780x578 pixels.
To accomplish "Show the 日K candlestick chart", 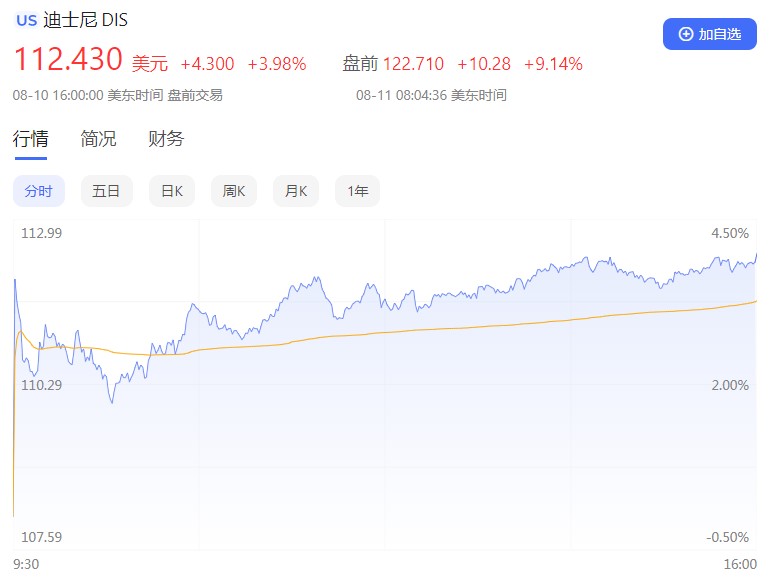I will (x=172, y=191).
